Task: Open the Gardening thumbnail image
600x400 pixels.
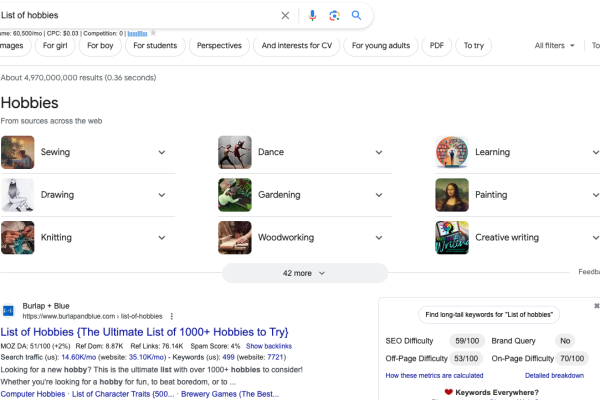Action: point(235,195)
